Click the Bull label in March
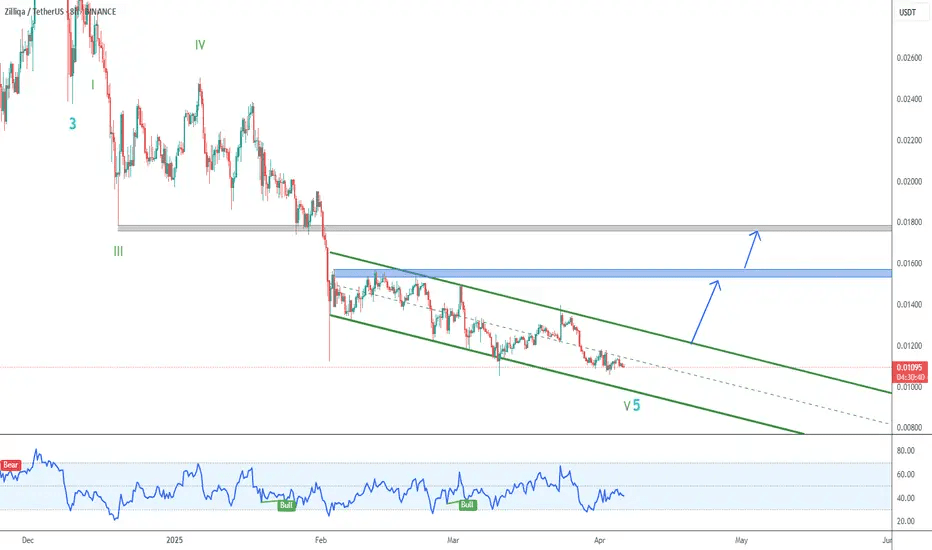This screenshot has width=932, height=550. [x=465, y=505]
